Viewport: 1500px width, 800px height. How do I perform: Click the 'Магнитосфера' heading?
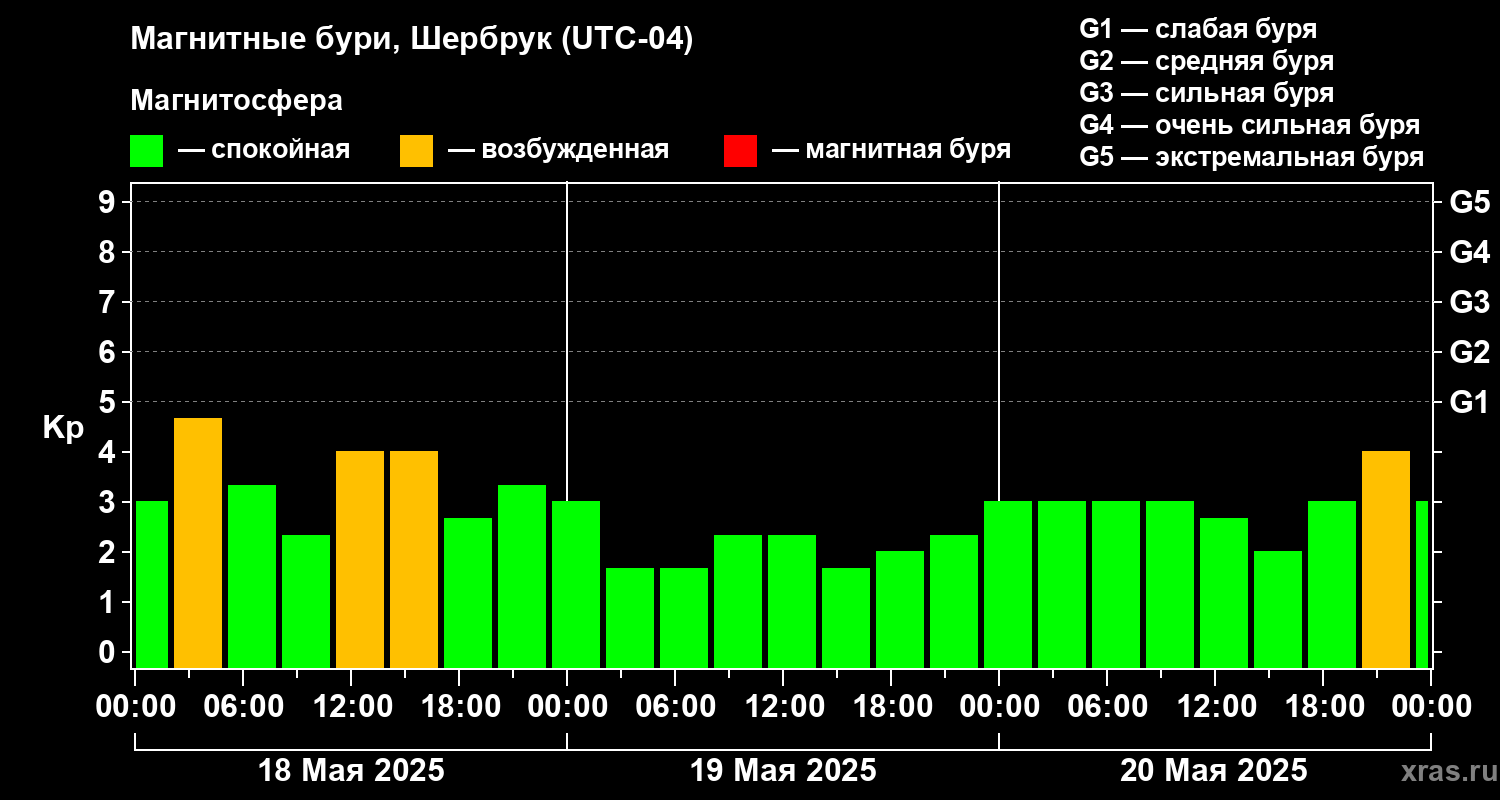[237, 101]
